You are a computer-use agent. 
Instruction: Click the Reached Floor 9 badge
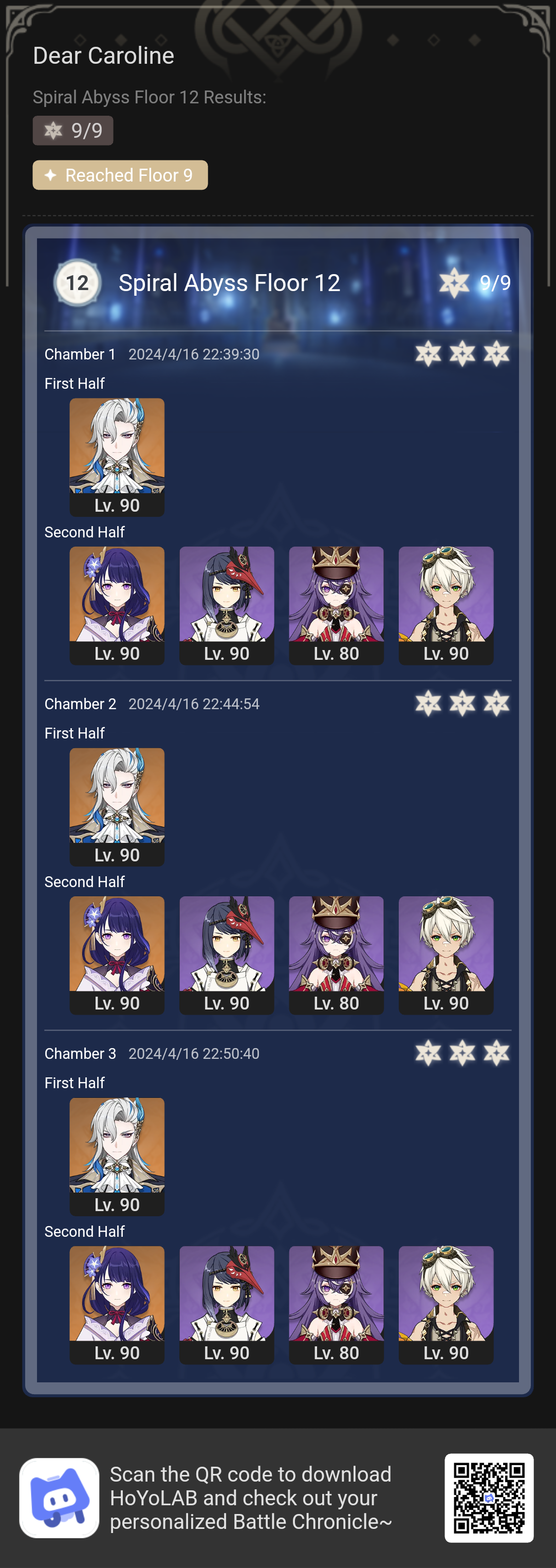120,175
